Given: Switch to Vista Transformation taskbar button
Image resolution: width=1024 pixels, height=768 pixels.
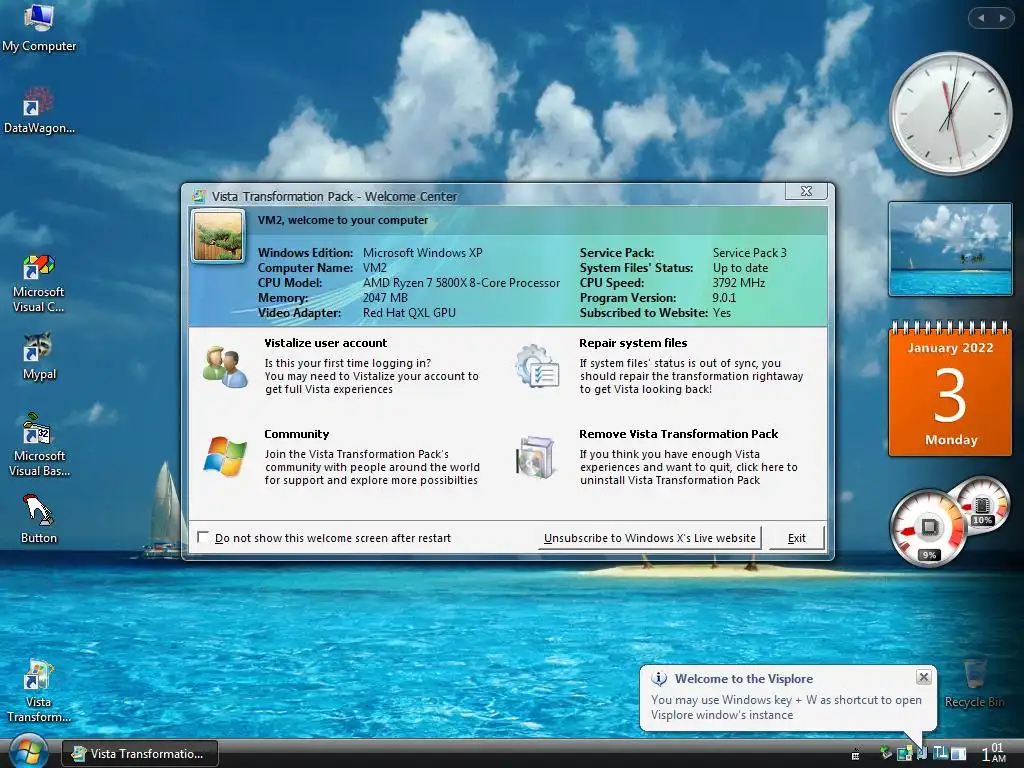Looking at the screenshot, I should [140, 754].
